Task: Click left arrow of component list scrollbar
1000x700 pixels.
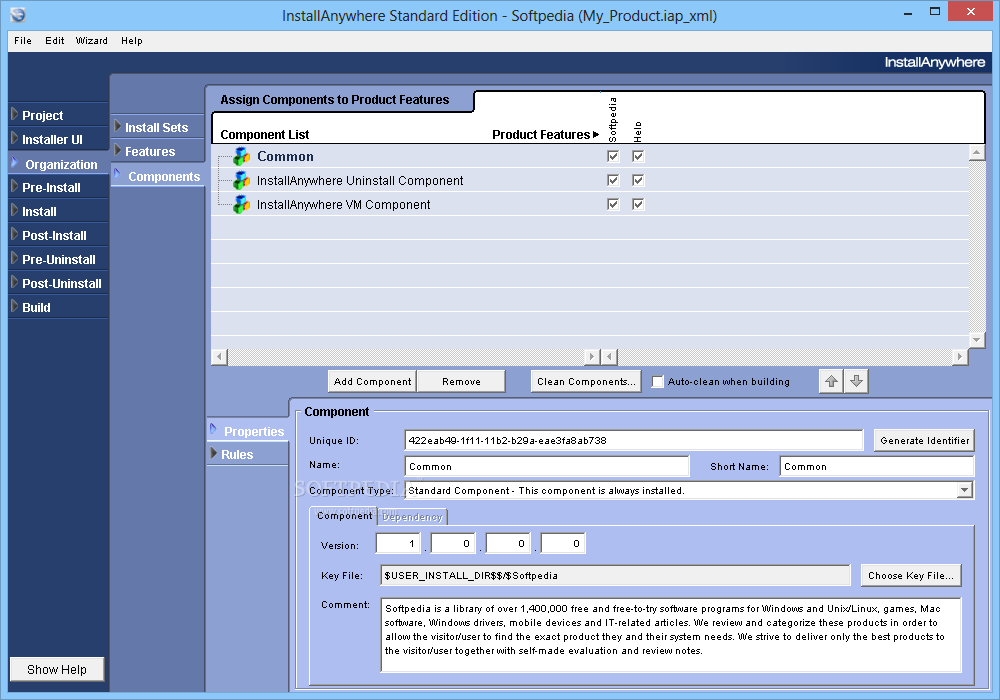Action: click(x=219, y=356)
